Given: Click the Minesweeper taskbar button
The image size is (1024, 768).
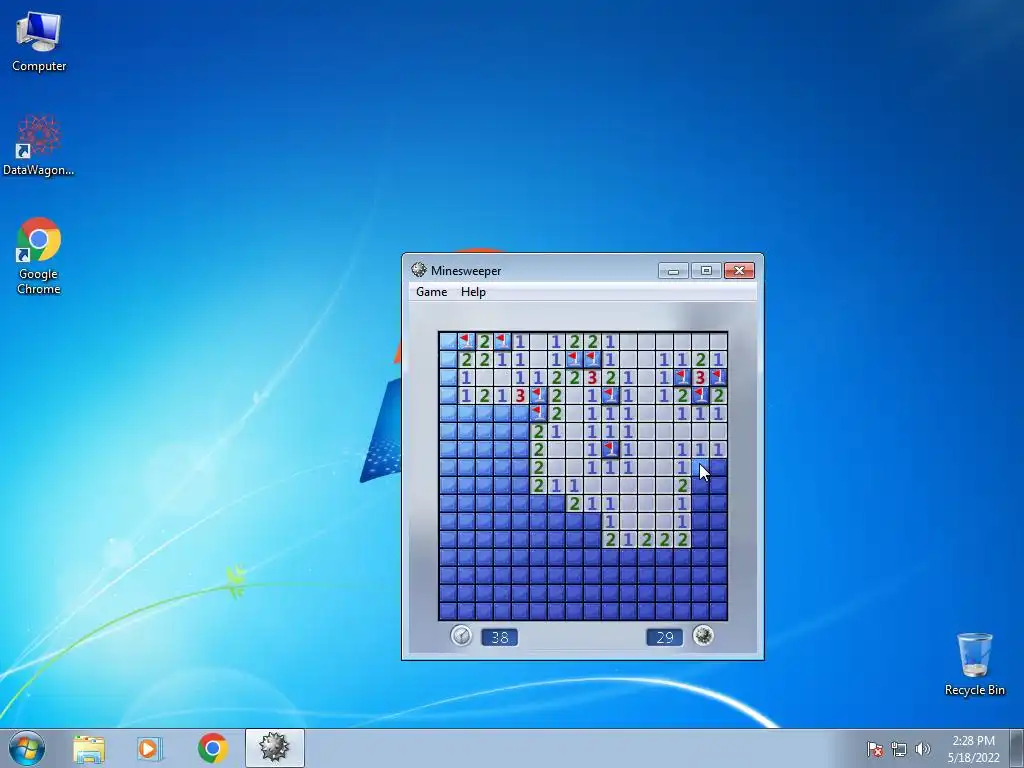Looking at the screenshot, I should click(274, 748).
